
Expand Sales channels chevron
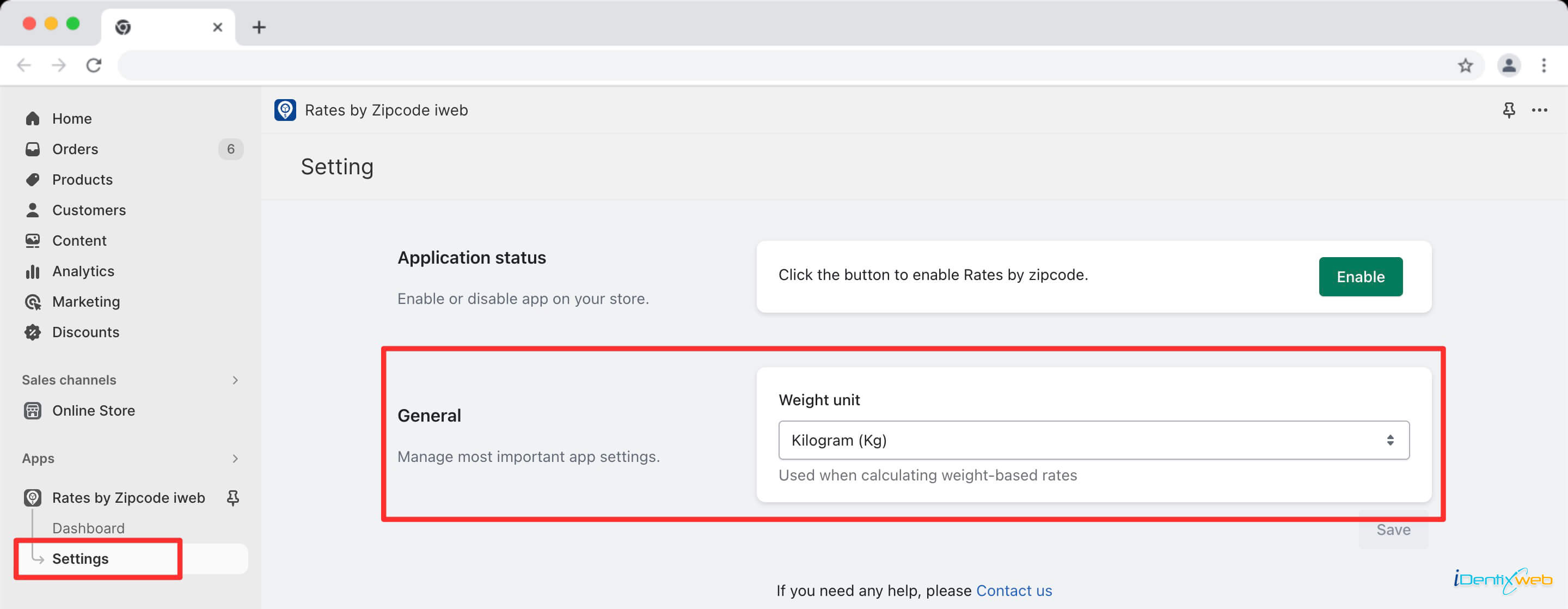pyautogui.click(x=235, y=380)
